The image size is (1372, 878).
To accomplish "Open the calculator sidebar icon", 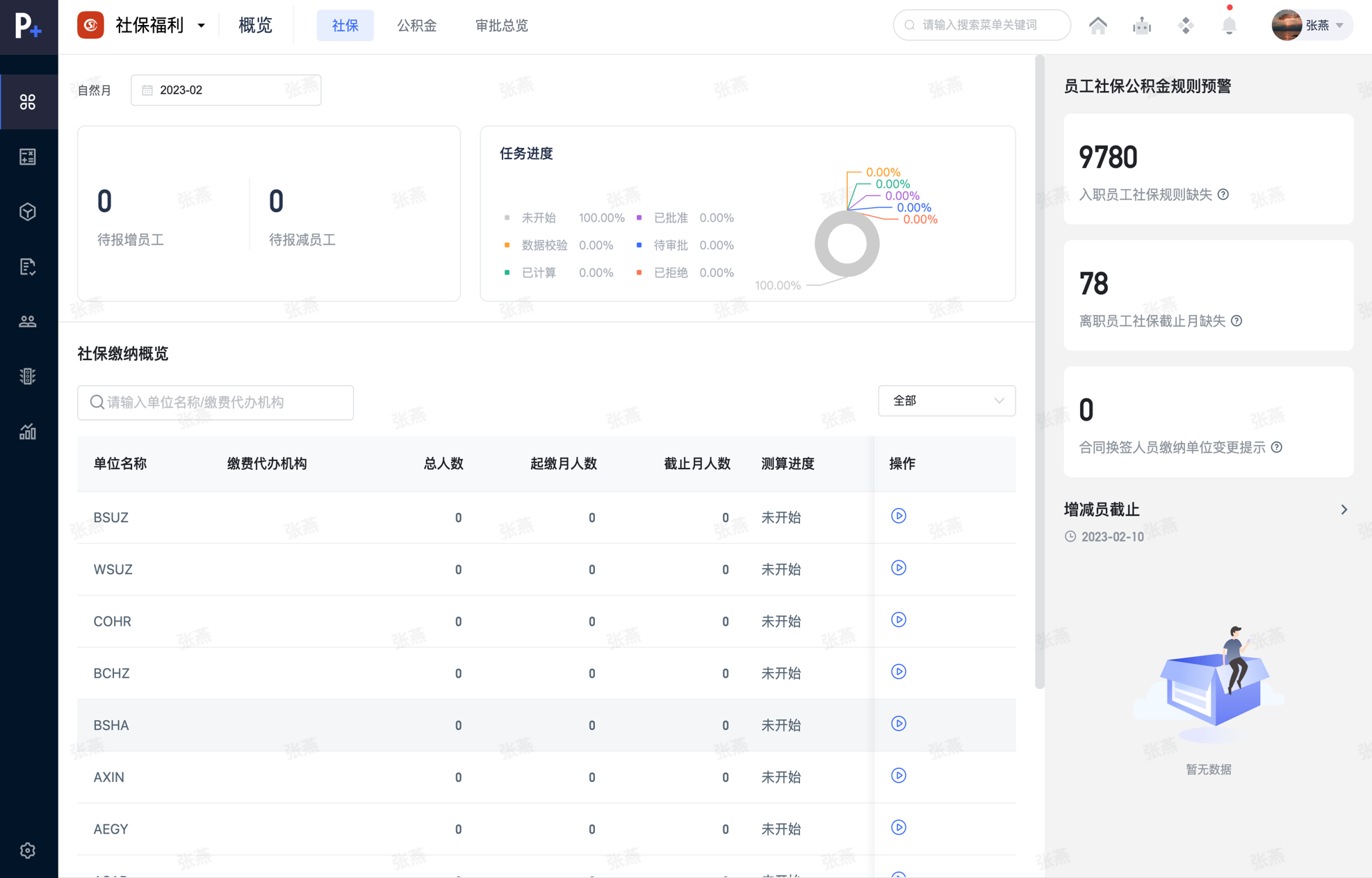I will pyautogui.click(x=28, y=157).
